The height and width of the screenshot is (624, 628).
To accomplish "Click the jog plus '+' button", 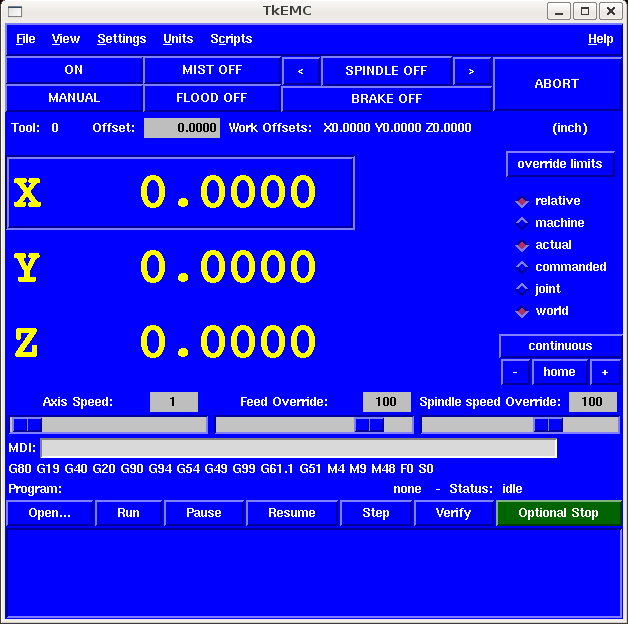I will click(x=605, y=372).
